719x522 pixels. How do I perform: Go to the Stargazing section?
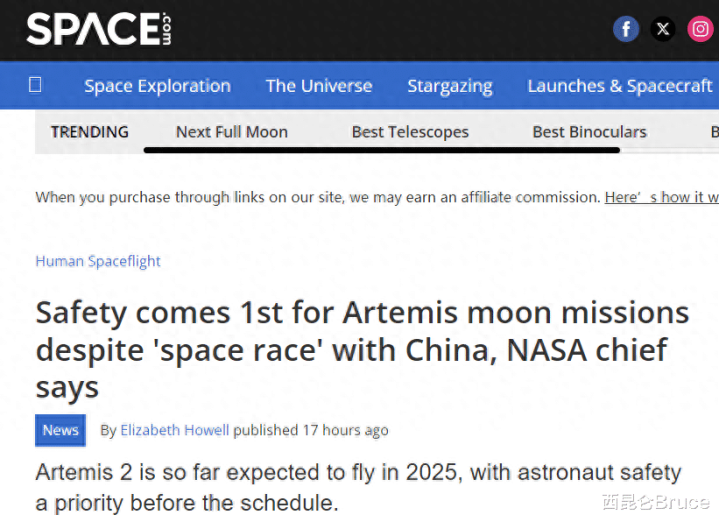click(x=449, y=86)
